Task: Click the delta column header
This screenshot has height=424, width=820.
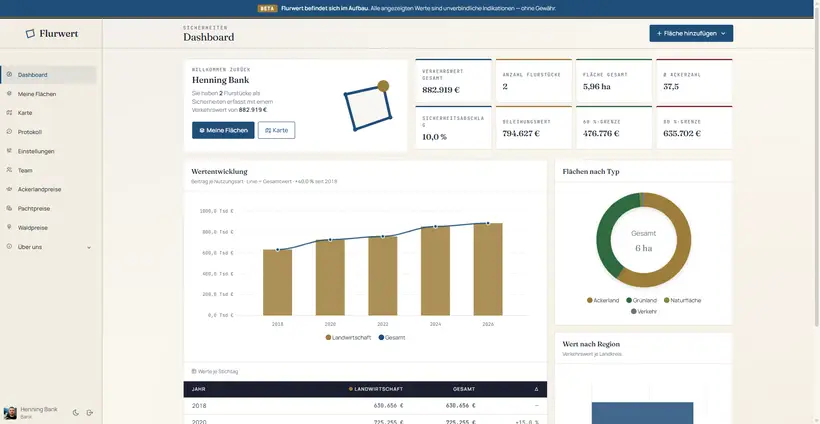Action: pos(536,389)
